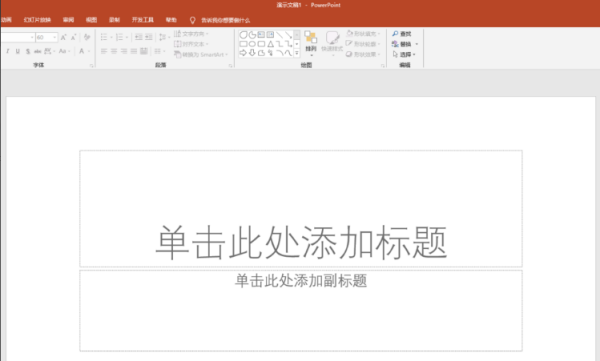Viewport: 600px width, 361px height.
Task: Open the columns dropdown
Action: (160, 51)
